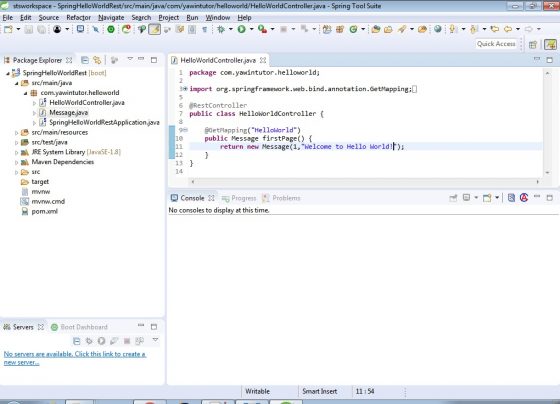Click the create a new server link

point(75,358)
